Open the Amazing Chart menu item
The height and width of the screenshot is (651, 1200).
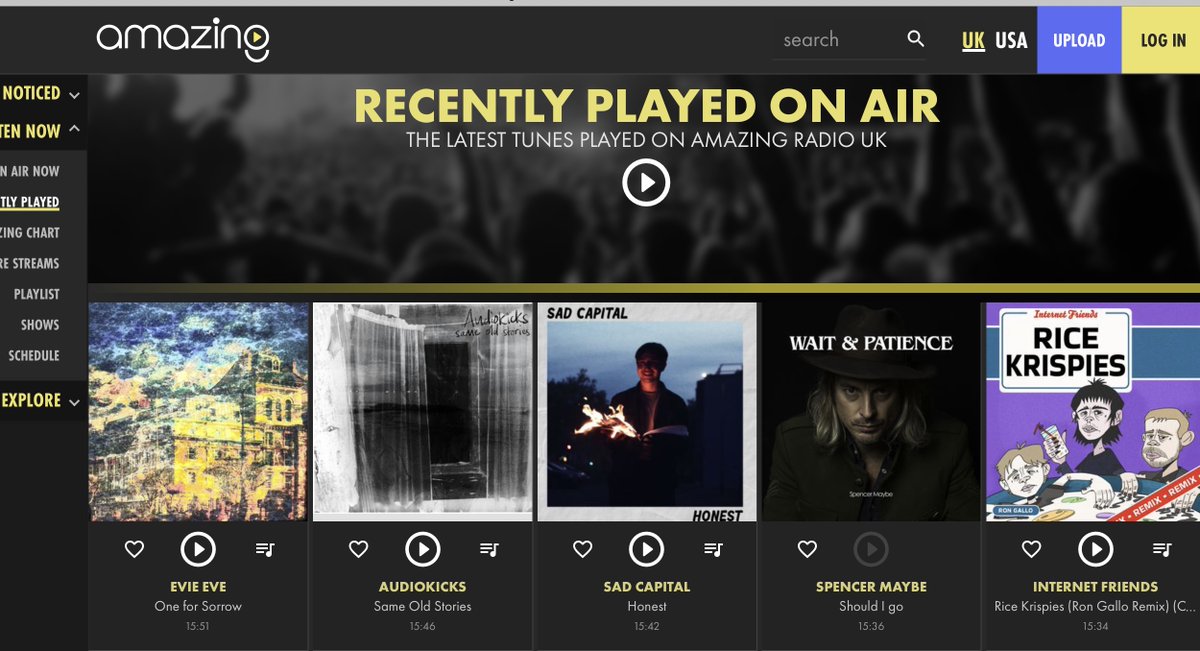tap(30, 232)
